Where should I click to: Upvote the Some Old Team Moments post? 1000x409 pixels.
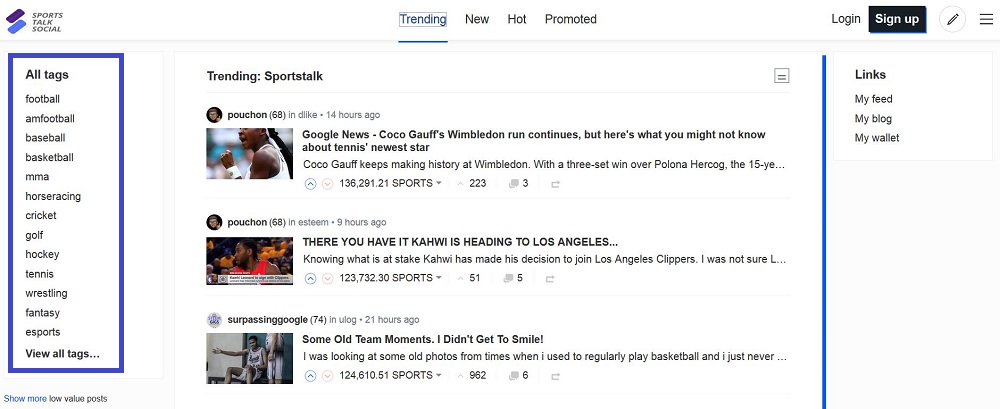311,376
